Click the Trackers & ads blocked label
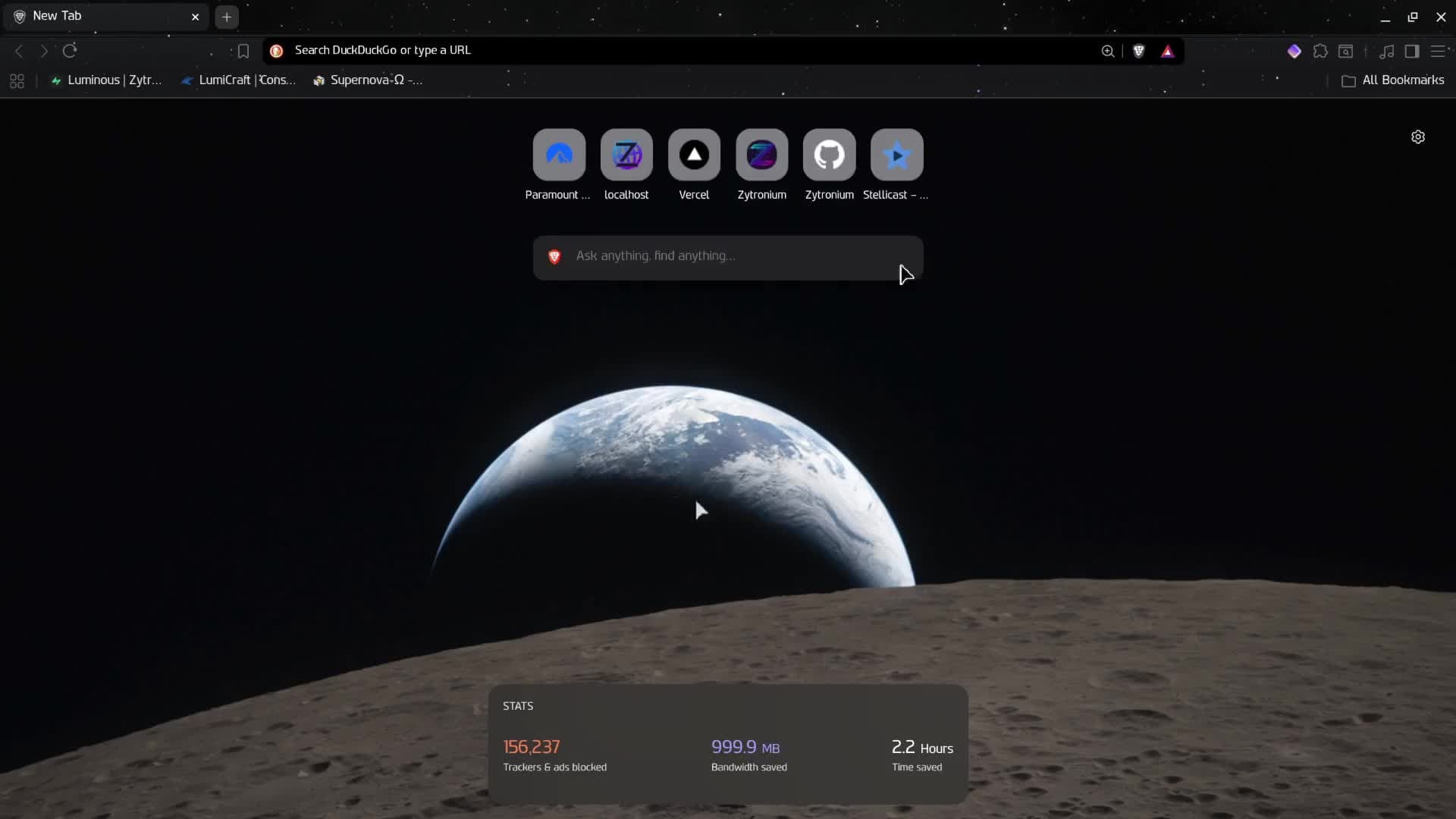1456x819 pixels. (554, 767)
